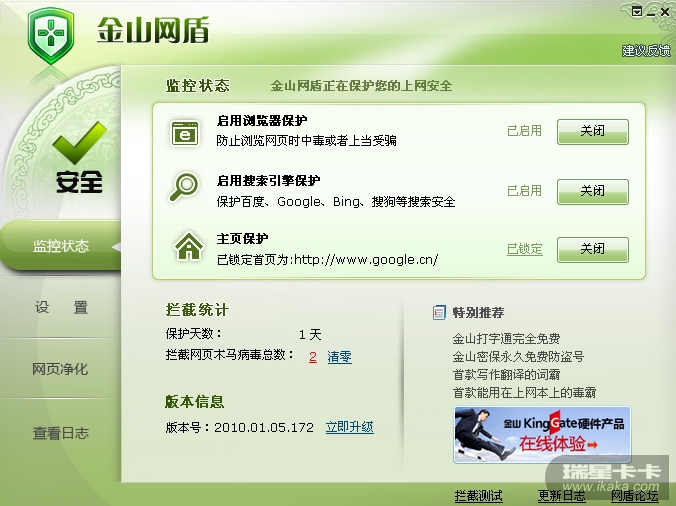
Task: Click the 已启用 status for search engine protection
Action: [524, 191]
